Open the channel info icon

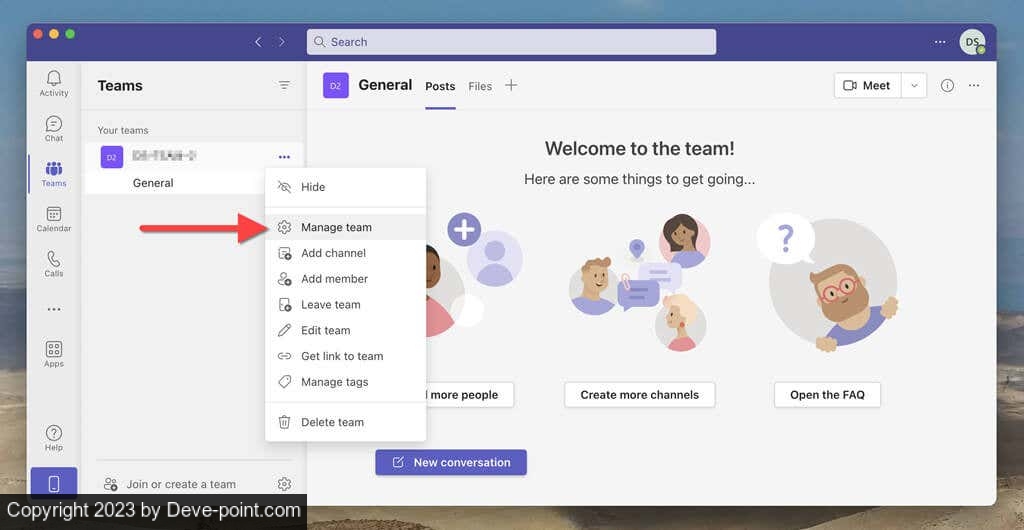coord(947,86)
